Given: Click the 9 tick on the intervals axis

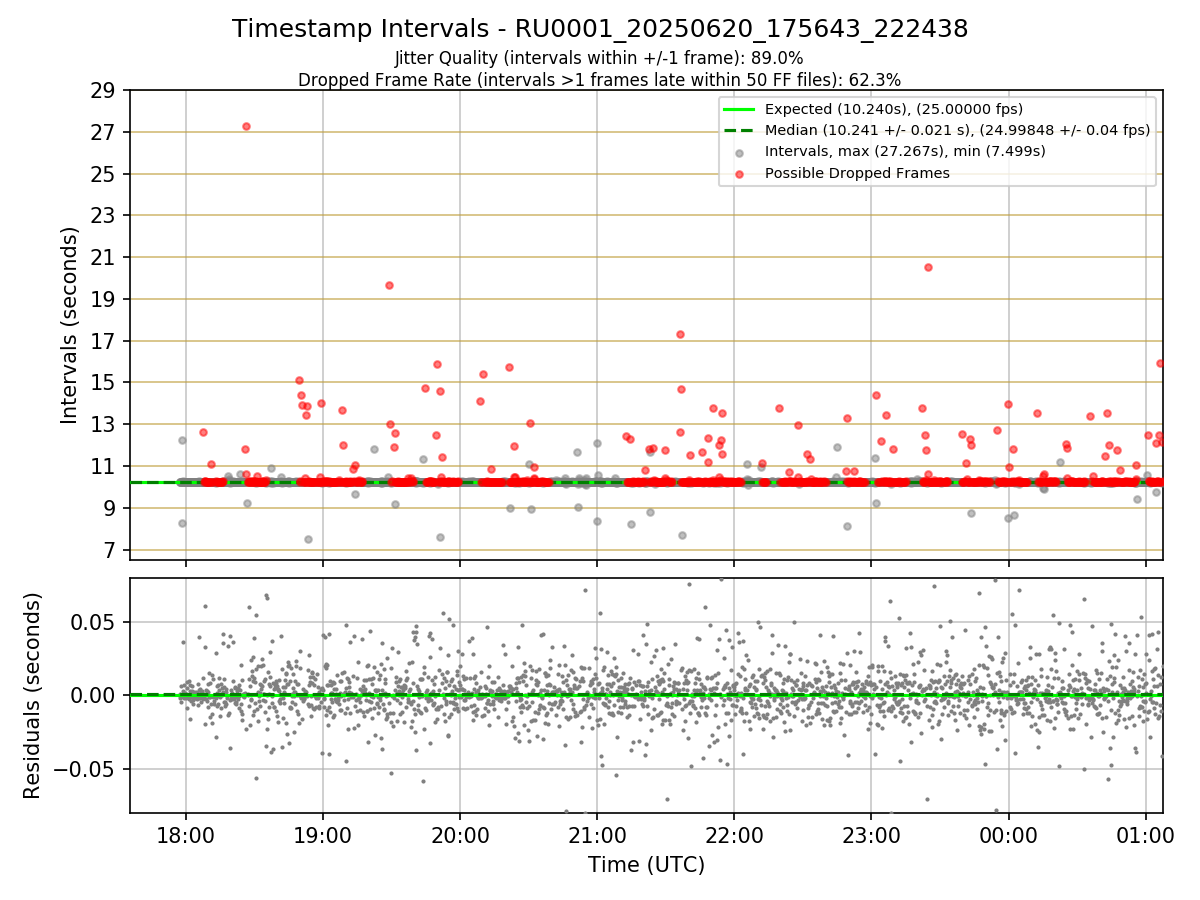Looking at the screenshot, I should point(110,508).
